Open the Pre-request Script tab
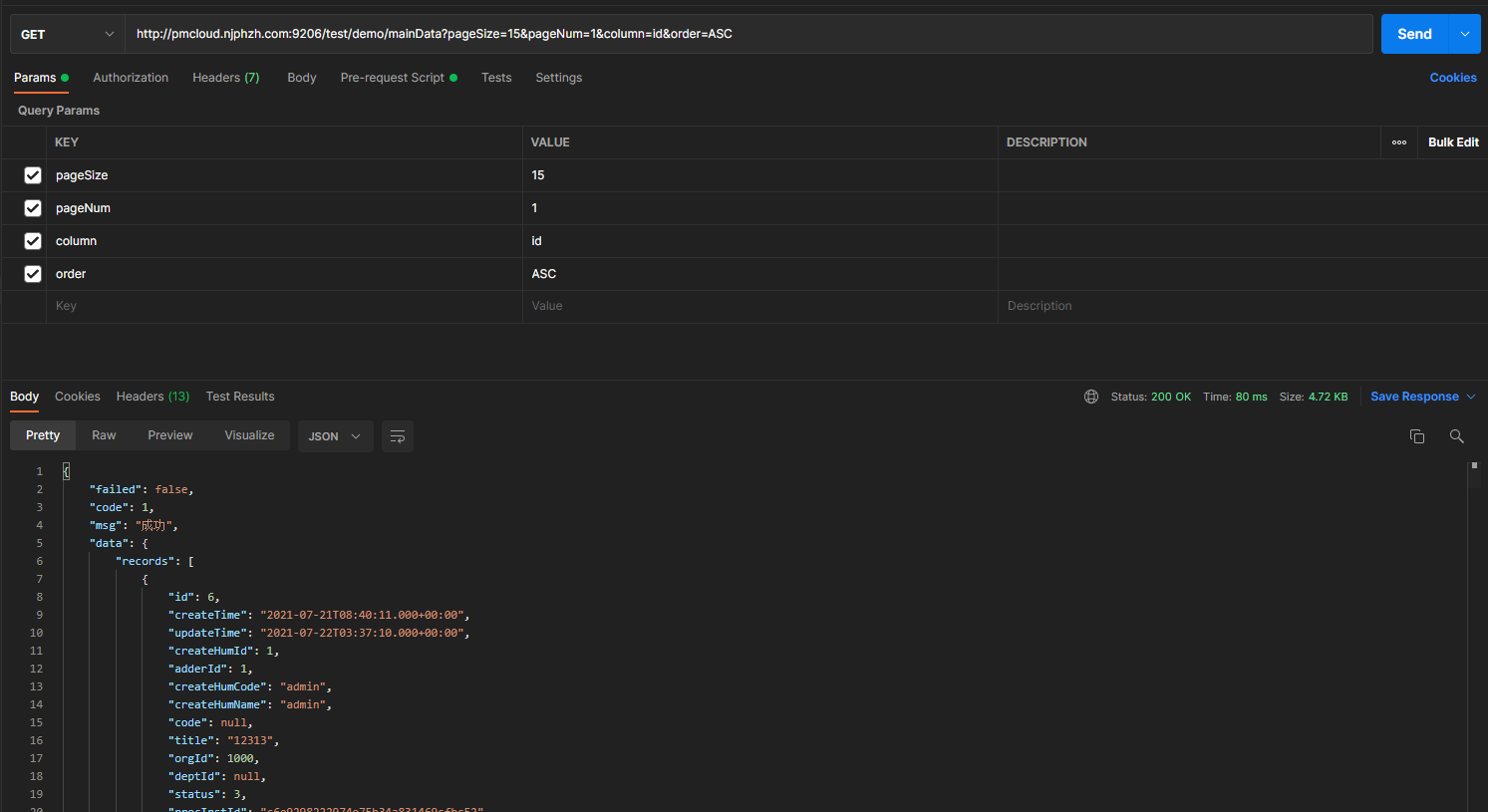Image resolution: width=1488 pixels, height=812 pixels. (x=399, y=78)
